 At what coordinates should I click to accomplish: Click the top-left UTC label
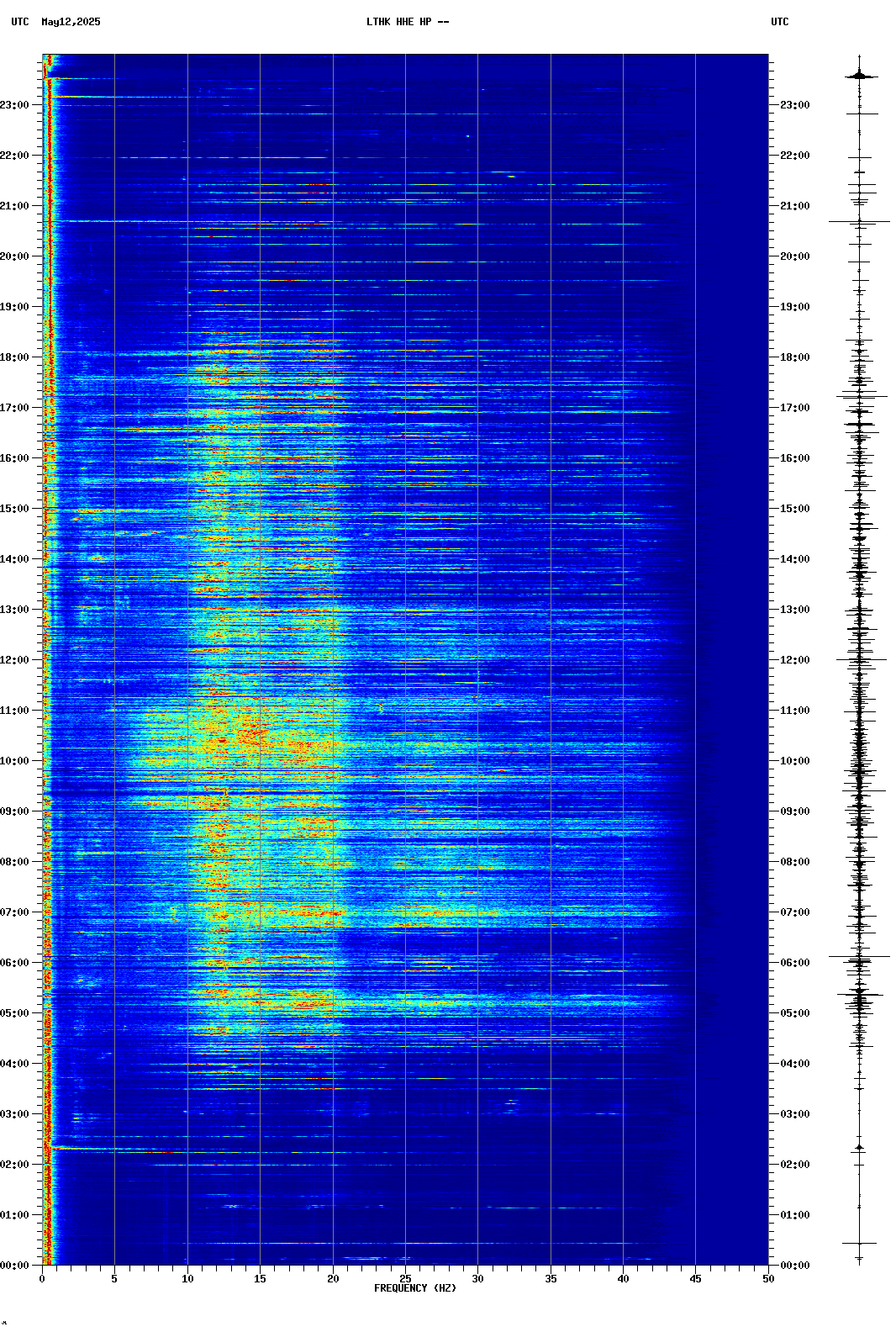click(x=20, y=22)
